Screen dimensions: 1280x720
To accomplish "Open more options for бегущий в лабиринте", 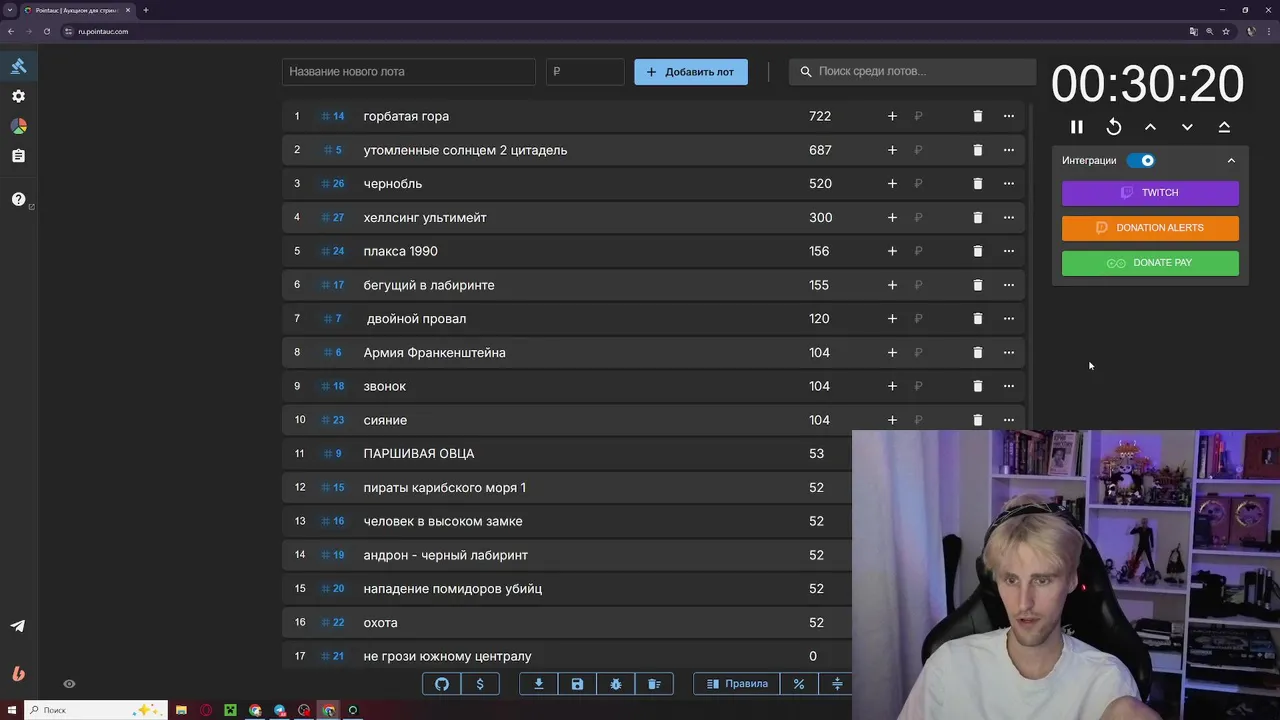I will pos(1008,285).
